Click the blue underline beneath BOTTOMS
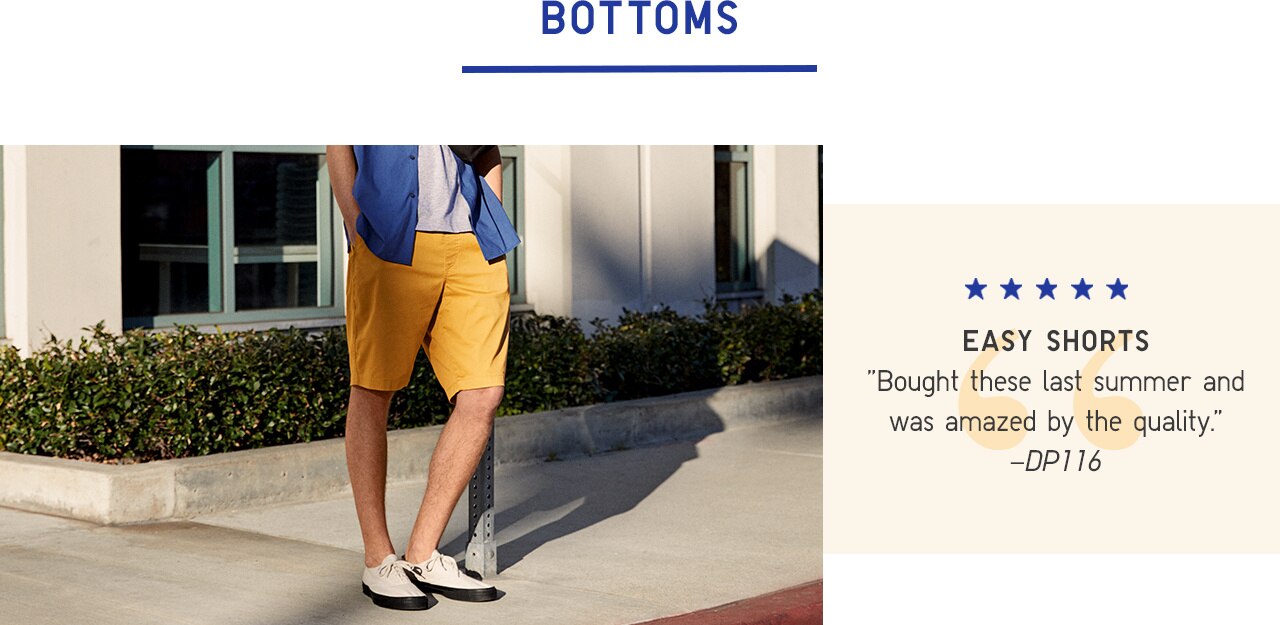 [x=639, y=69]
